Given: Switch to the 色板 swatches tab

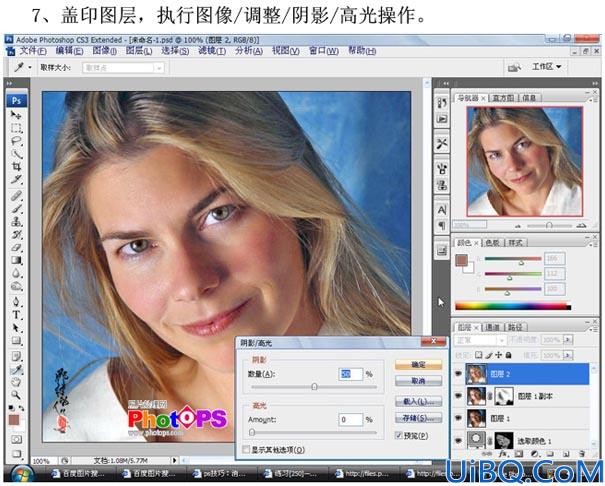Looking at the screenshot, I should [x=492, y=243].
